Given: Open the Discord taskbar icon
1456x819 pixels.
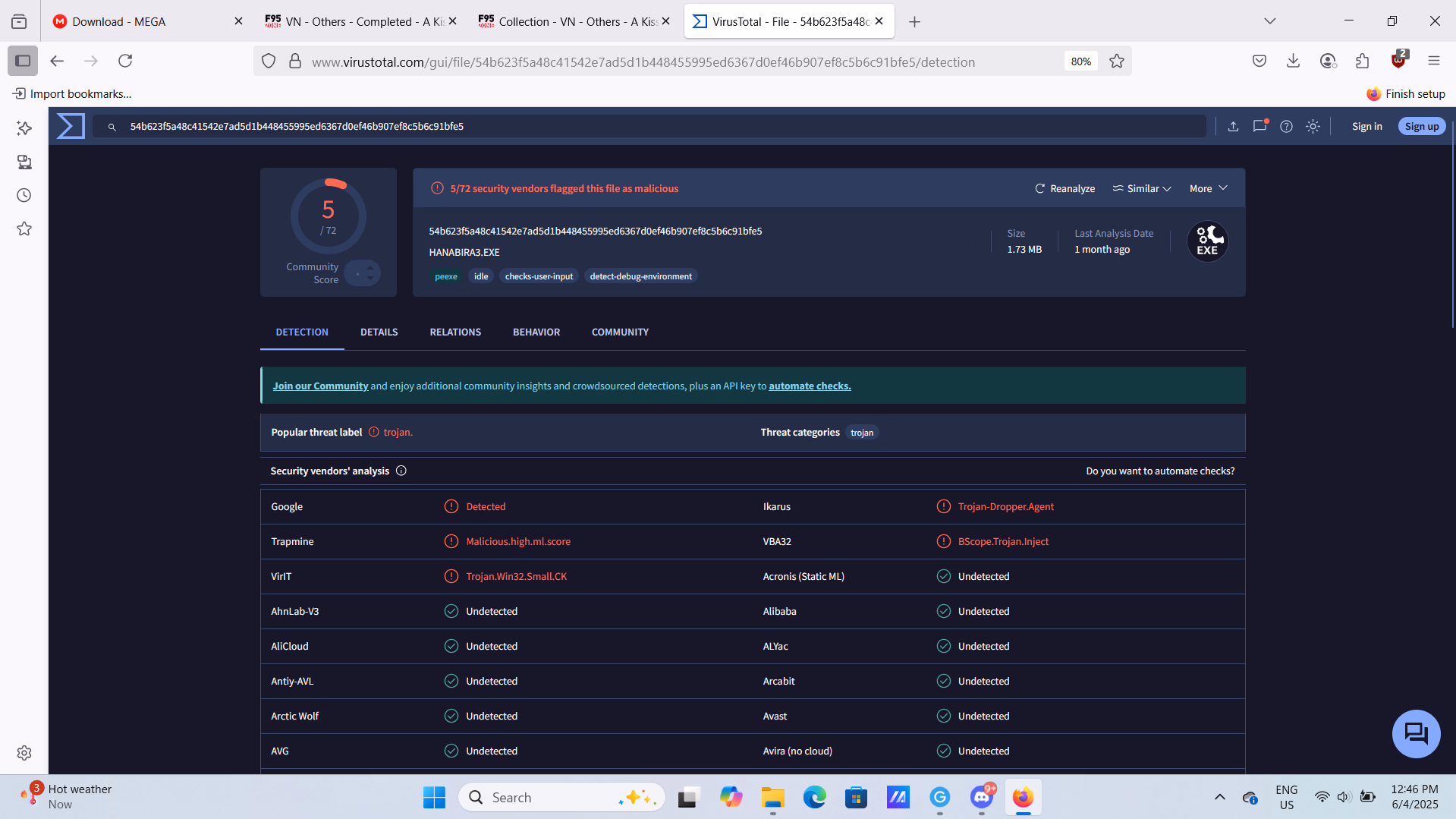Looking at the screenshot, I should [982, 797].
